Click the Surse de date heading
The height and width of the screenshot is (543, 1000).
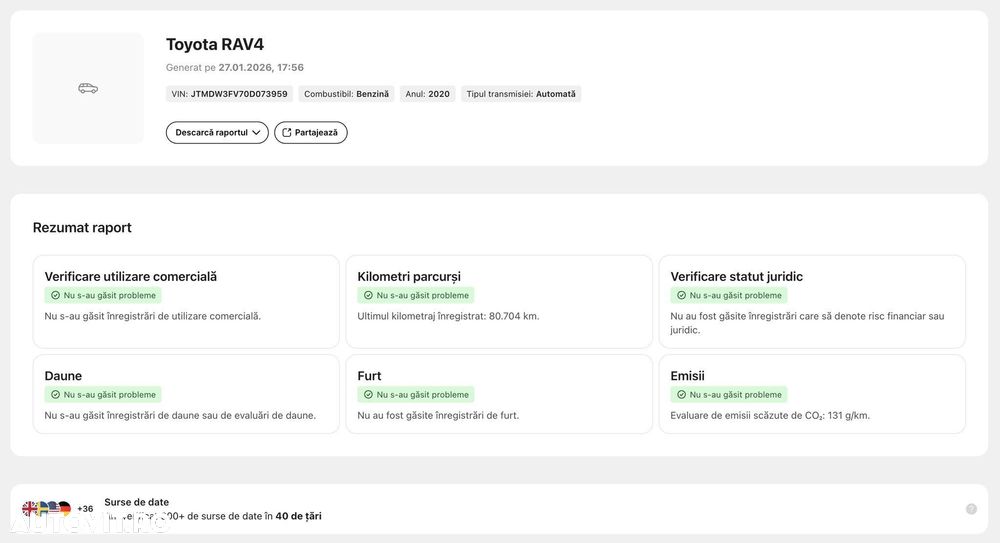coord(136,502)
